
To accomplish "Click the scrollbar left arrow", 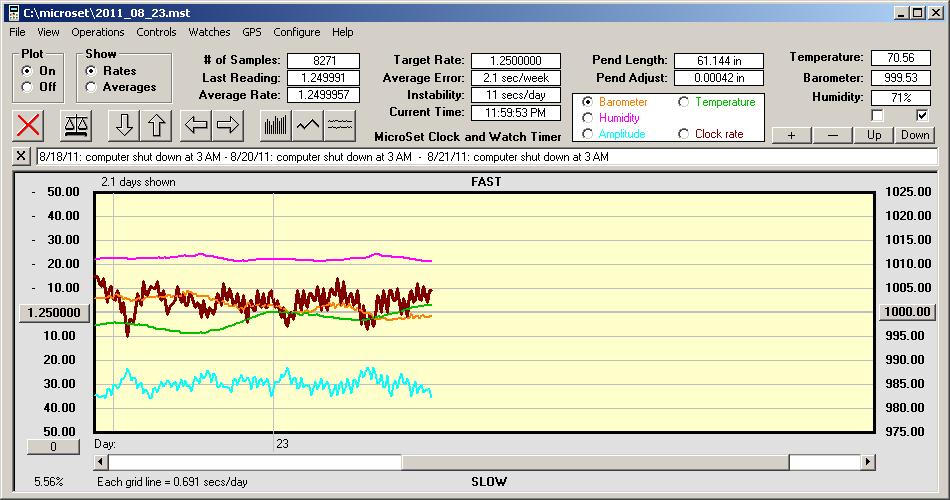I will (x=101, y=462).
